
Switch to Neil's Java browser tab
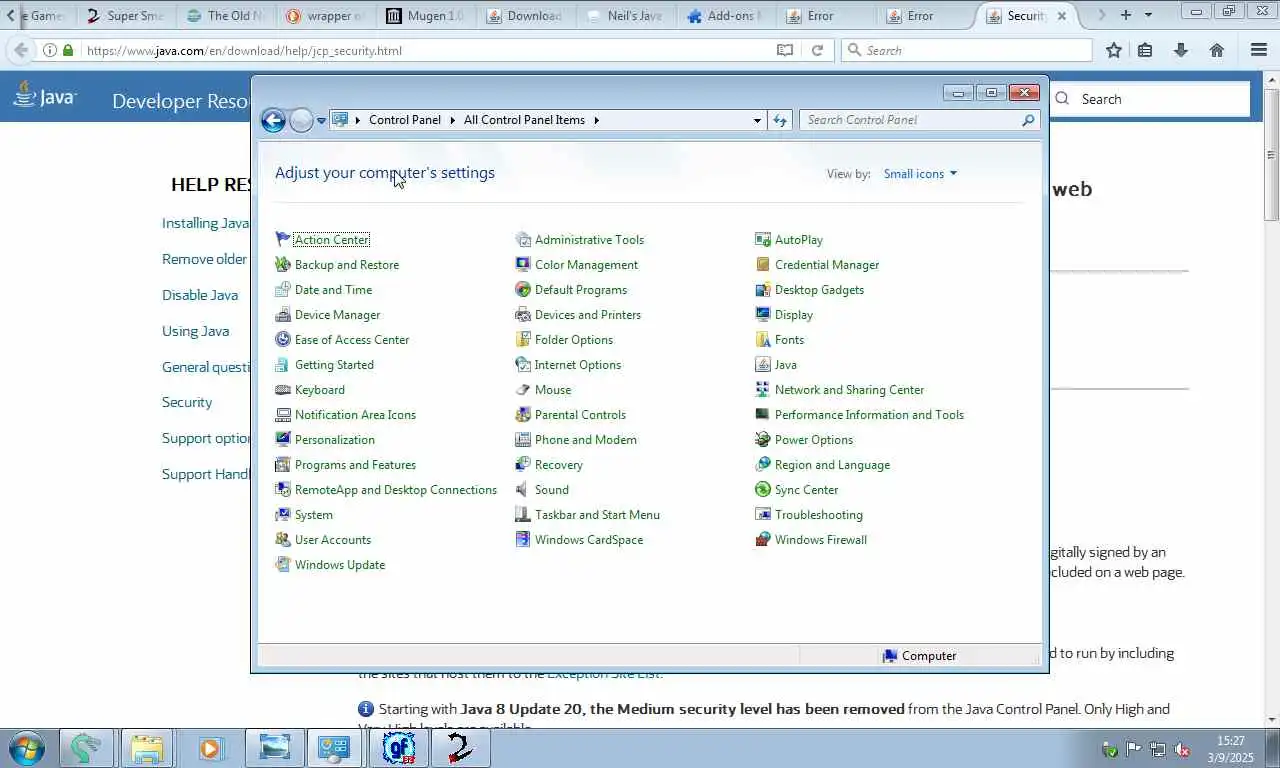click(624, 16)
